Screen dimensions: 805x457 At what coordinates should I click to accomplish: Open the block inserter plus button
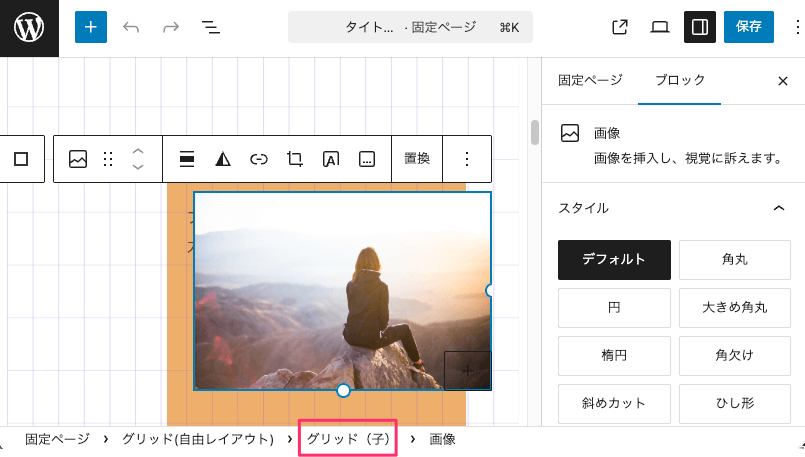[90, 27]
